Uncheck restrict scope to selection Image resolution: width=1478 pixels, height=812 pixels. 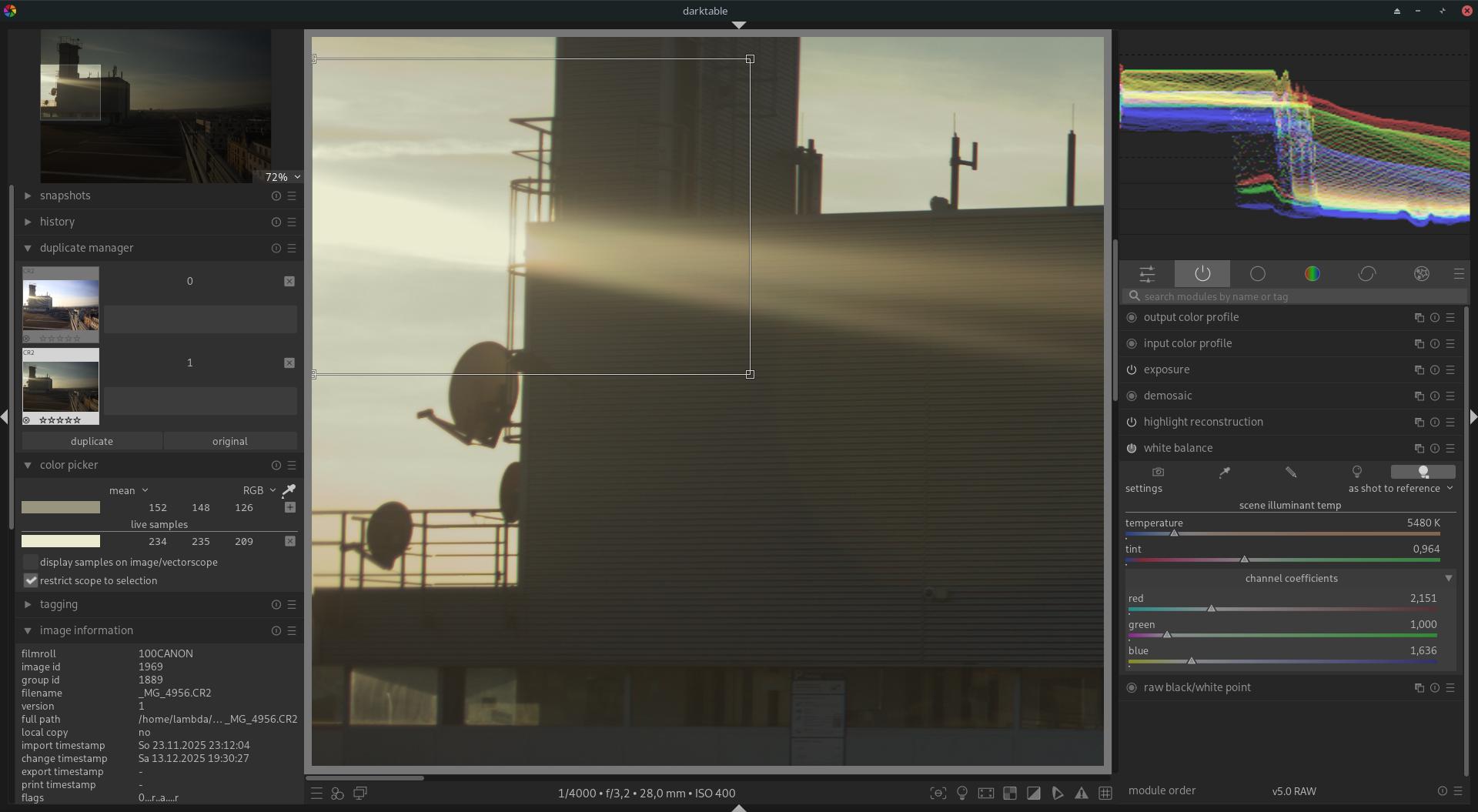(x=31, y=581)
